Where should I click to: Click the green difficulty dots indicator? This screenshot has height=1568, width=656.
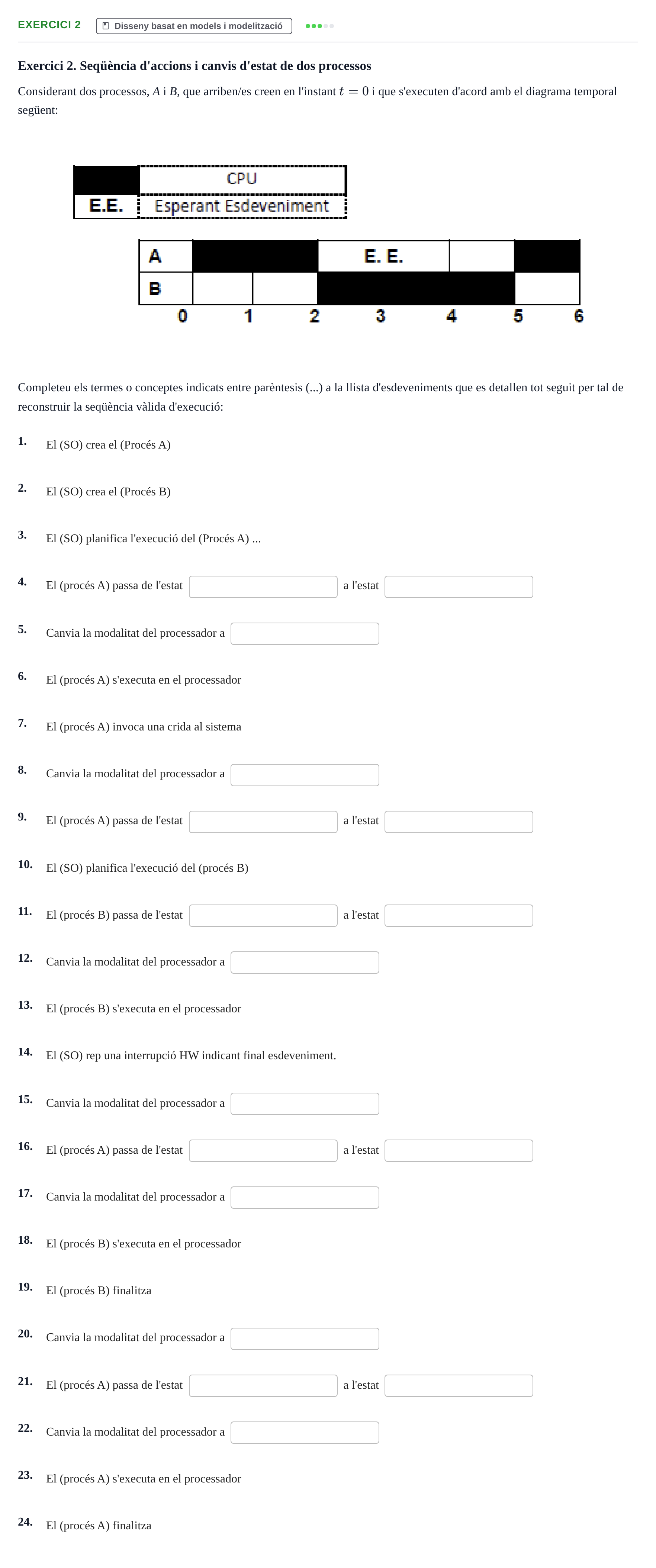pyautogui.click(x=319, y=26)
